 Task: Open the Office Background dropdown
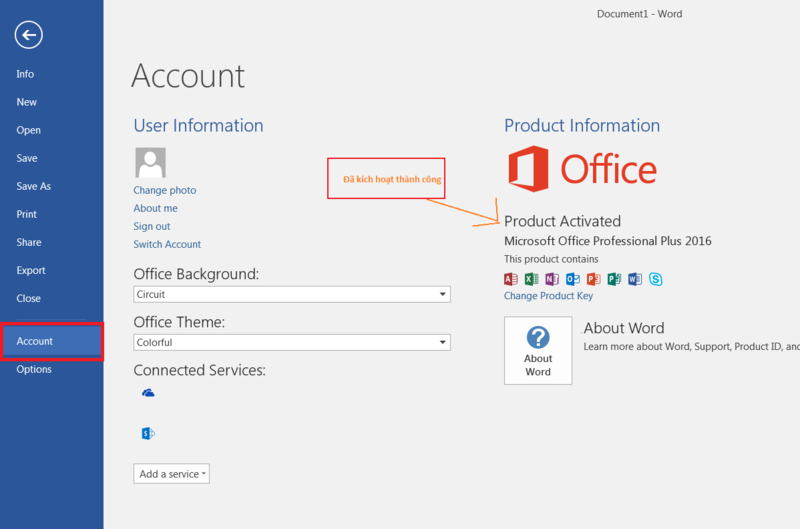click(x=292, y=294)
